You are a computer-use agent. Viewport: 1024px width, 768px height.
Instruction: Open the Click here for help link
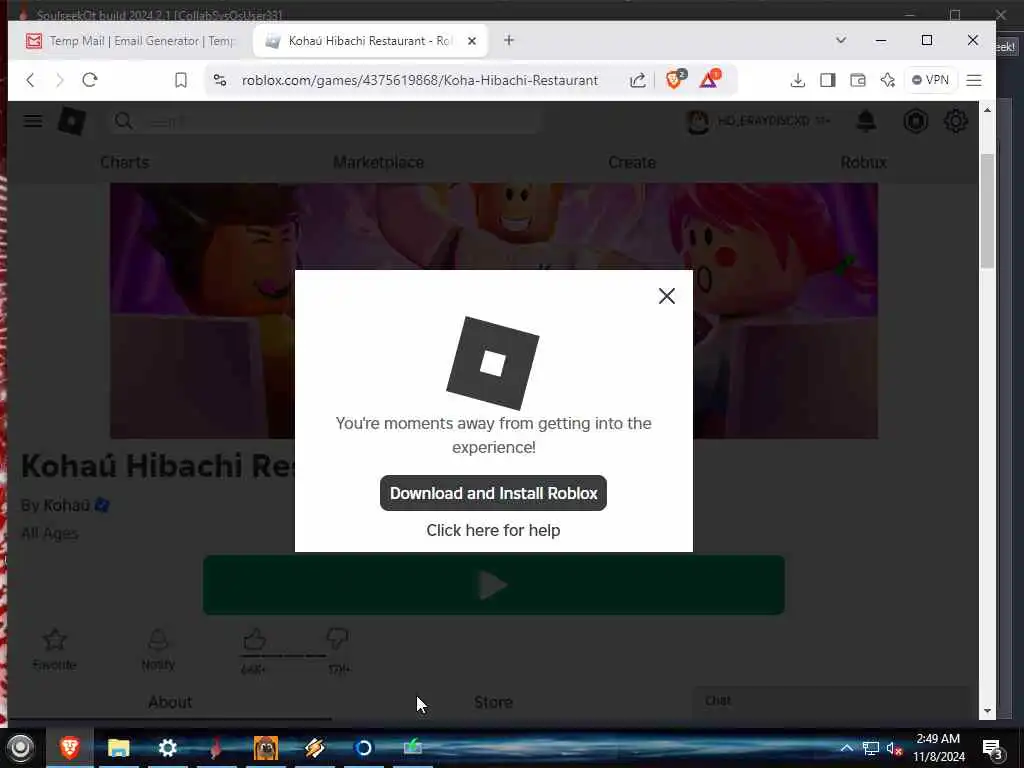(x=493, y=530)
